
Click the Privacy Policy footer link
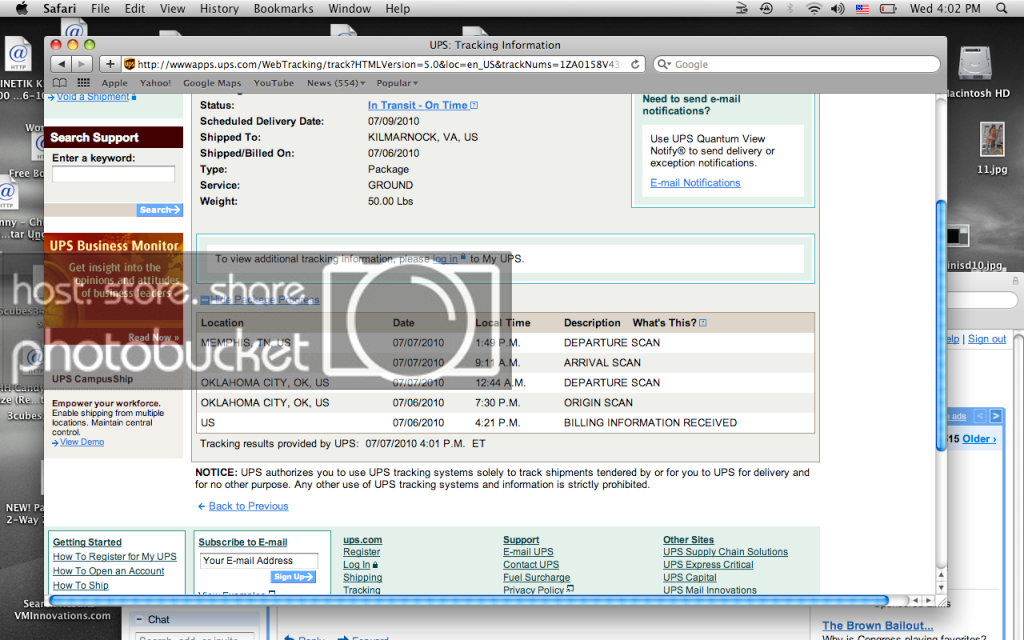[534, 590]
